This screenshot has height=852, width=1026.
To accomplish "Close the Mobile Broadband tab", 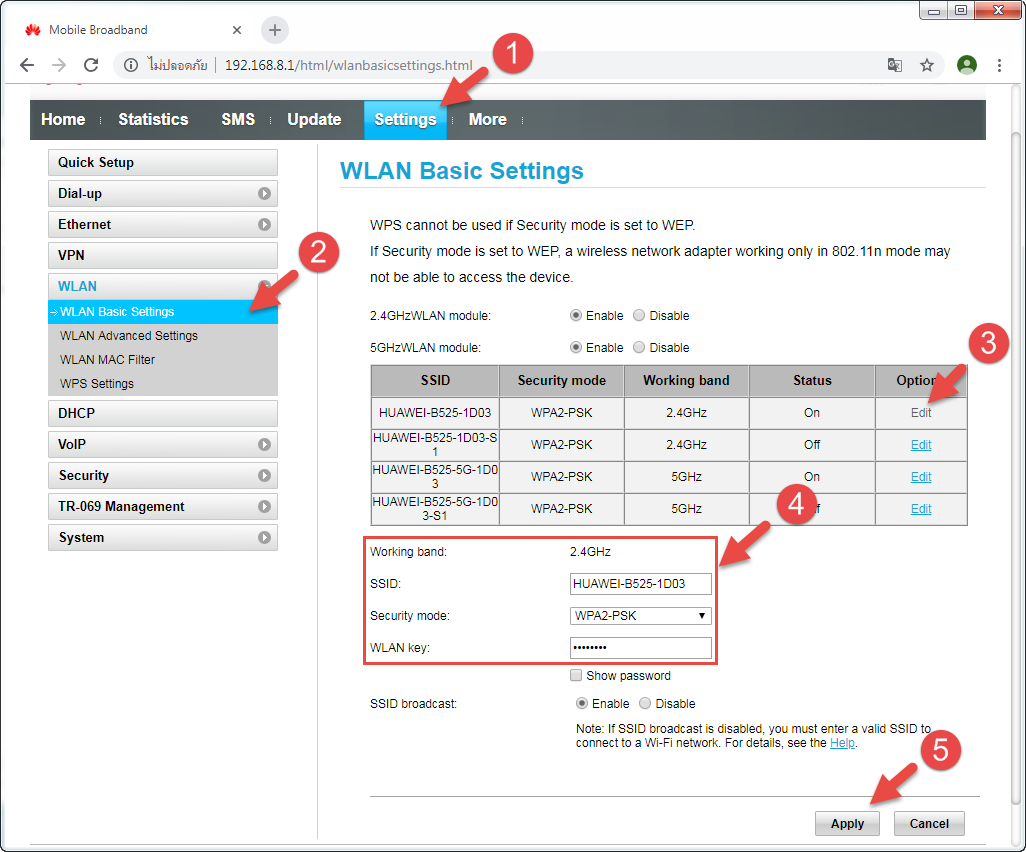I will pos(237,30).
